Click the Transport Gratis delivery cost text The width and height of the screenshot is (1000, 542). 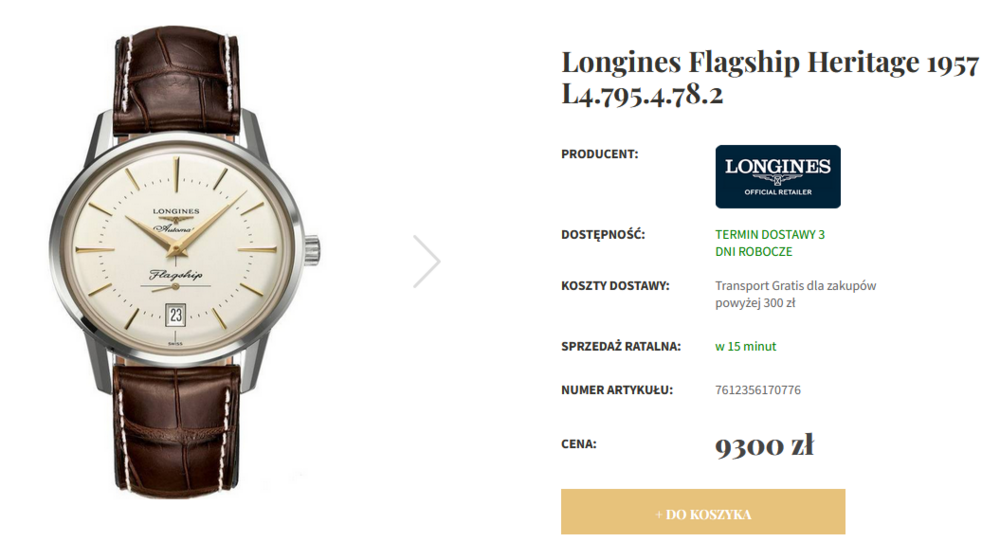click(x=795, y=294)
